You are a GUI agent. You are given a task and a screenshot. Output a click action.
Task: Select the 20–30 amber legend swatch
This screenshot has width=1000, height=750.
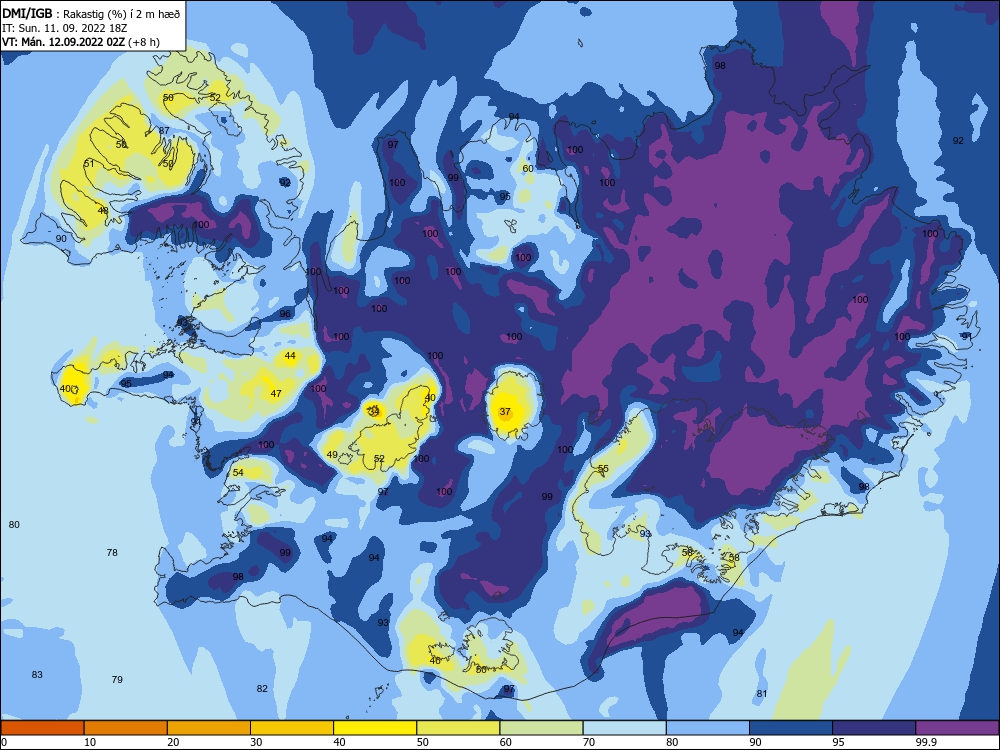click(209, 728)
